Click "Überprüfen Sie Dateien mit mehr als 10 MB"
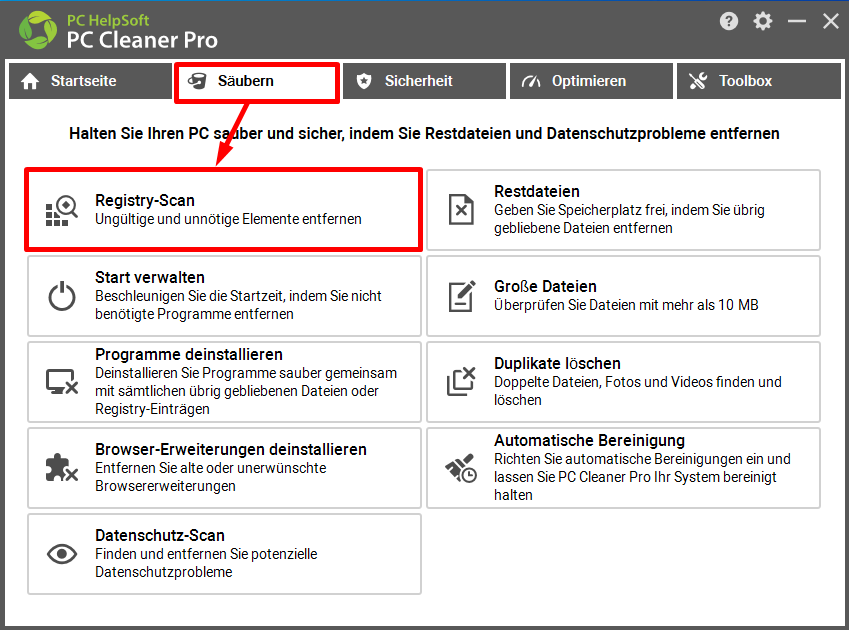This screenshot has width=849, height=630. coord(626,305)
